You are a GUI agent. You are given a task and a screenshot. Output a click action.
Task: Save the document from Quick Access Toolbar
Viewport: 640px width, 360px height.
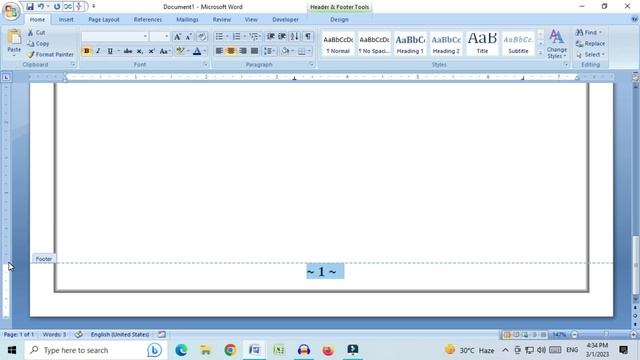pyautogui.click(x=30, y=7)
